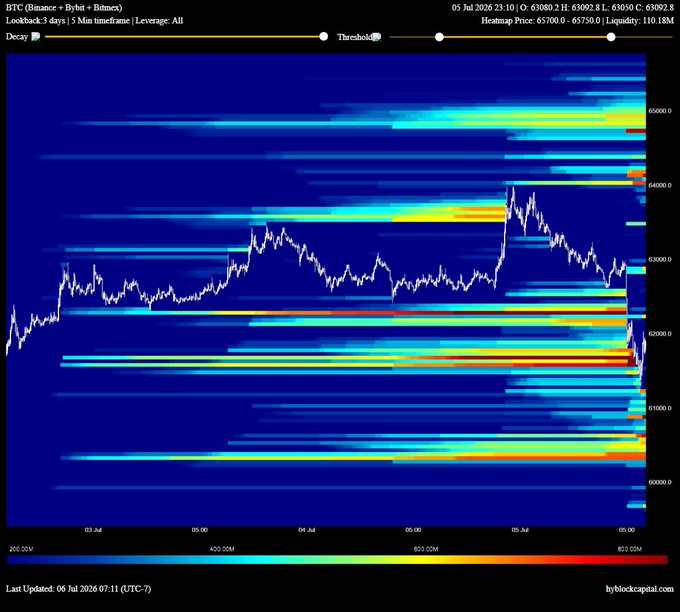The height and width of the screenshot is (612, 680).
Task: Click the "04 Jul" time axis label
Action: point(307,530)
